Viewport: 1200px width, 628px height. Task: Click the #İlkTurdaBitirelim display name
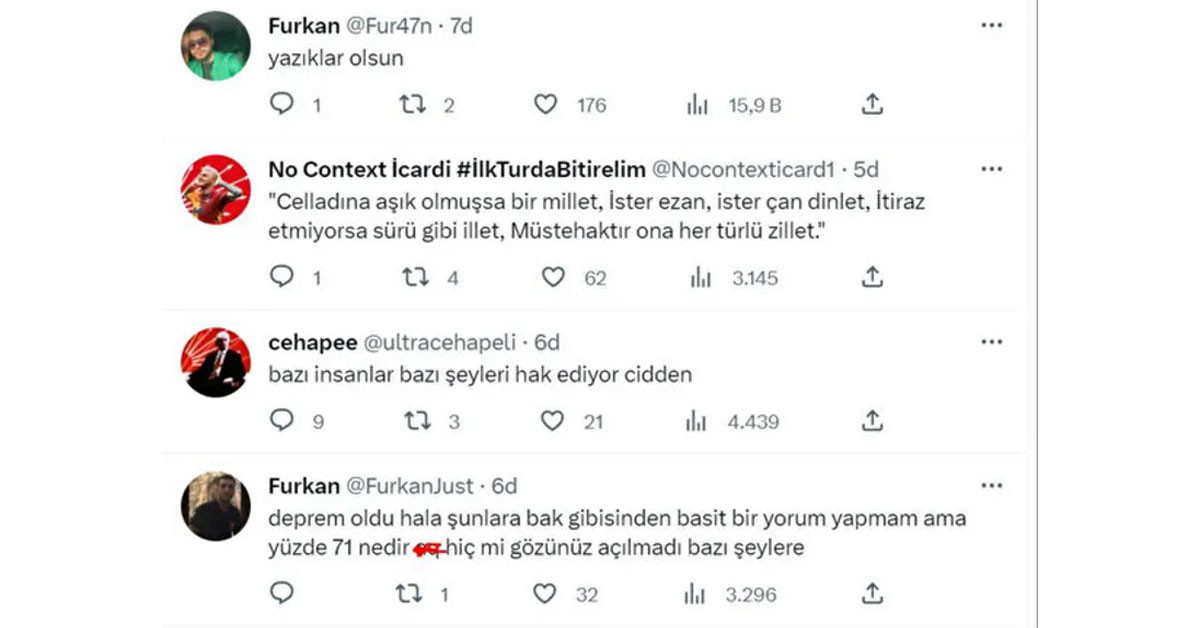(x=456, y=170)
